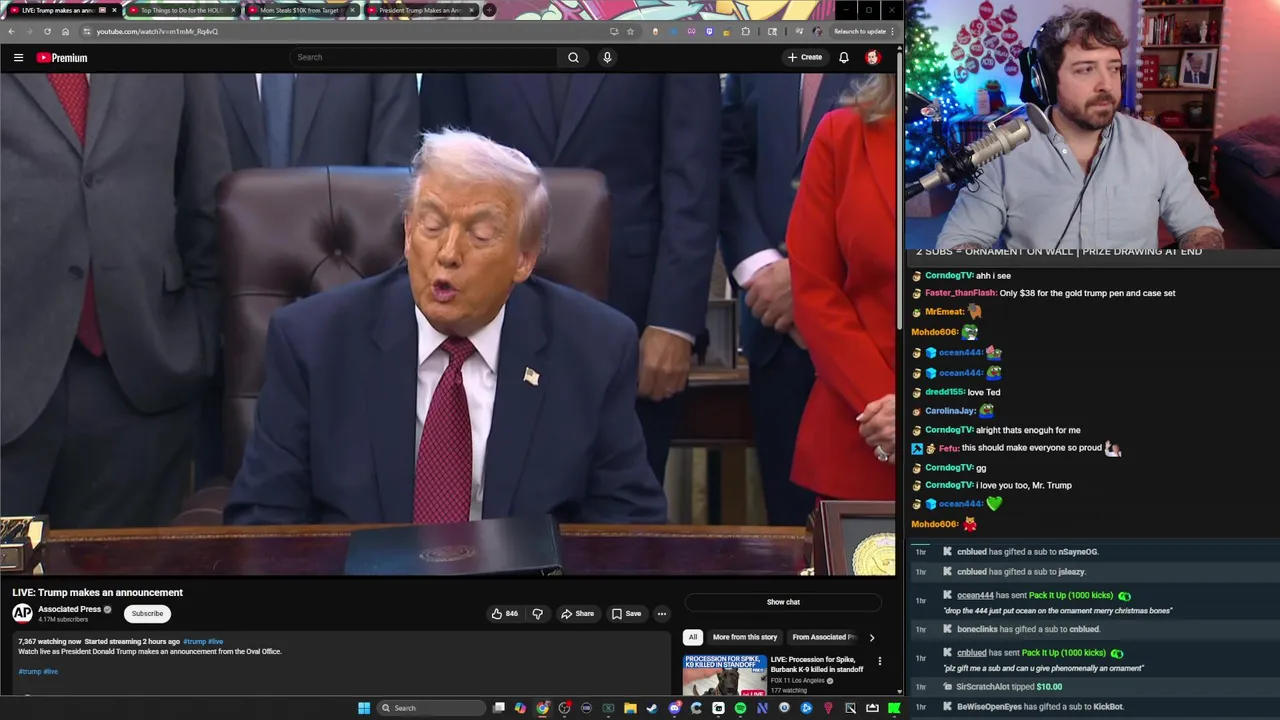Click the YouTube search magnifier button
The image size is (1280, 720).
click(x=573, y=57)
